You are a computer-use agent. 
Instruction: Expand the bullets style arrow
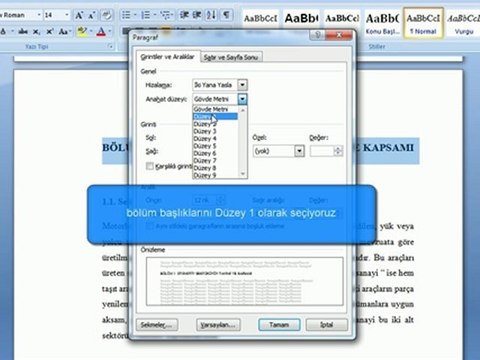[x=135, y=15]
